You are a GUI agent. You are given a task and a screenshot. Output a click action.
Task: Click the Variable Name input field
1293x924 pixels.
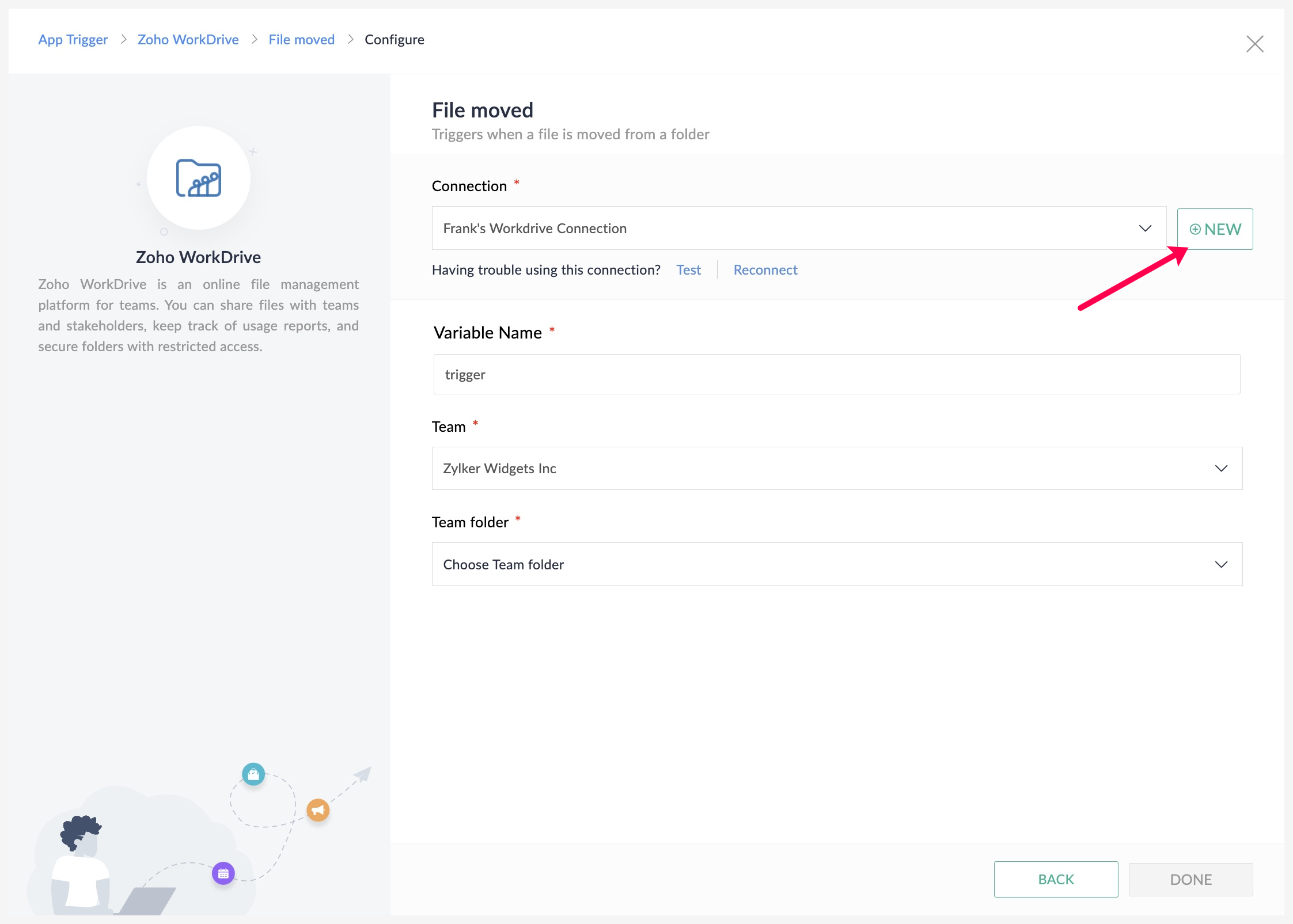pyautogui.click(x=836, y=374)
